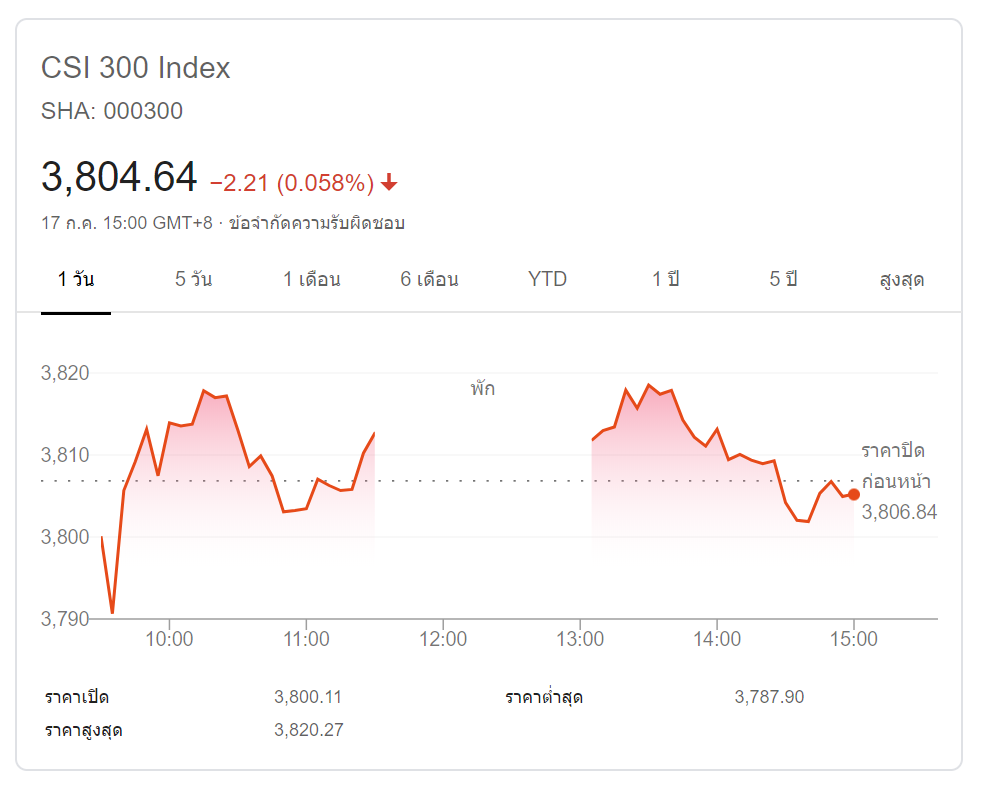Image resolution: width=984 pixels, height=789 pixels.
Task: Open the สูงสุด maximum range tab
Action: coord(901,279)
